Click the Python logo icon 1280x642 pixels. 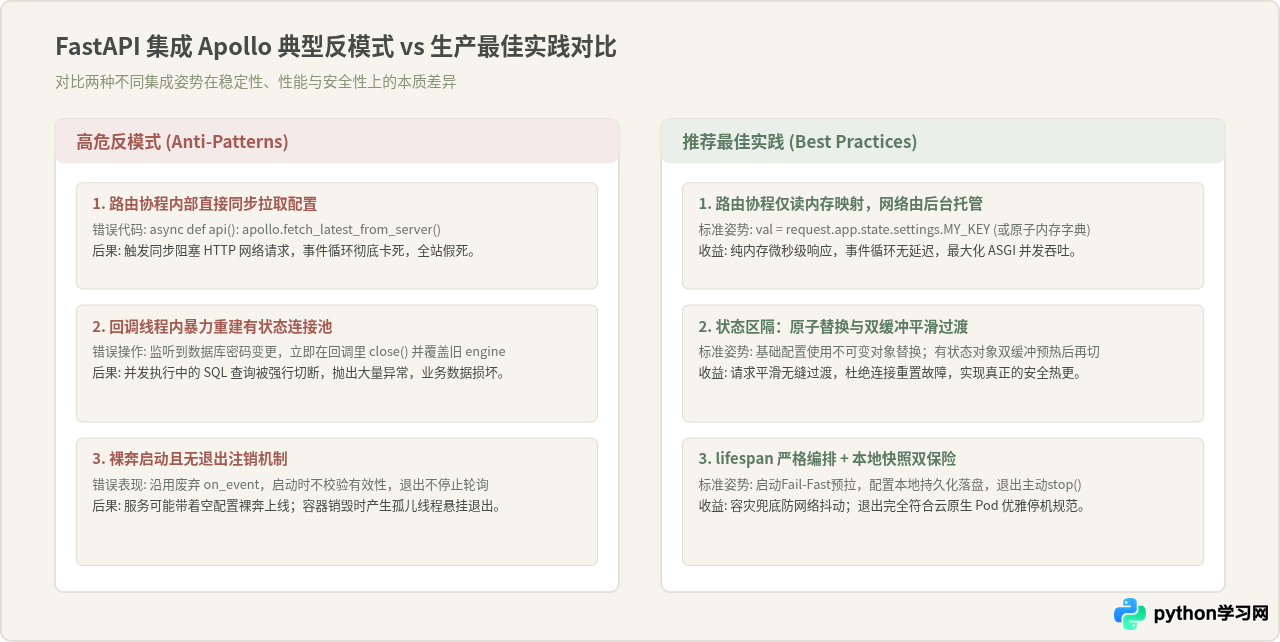coord(1130,613)
